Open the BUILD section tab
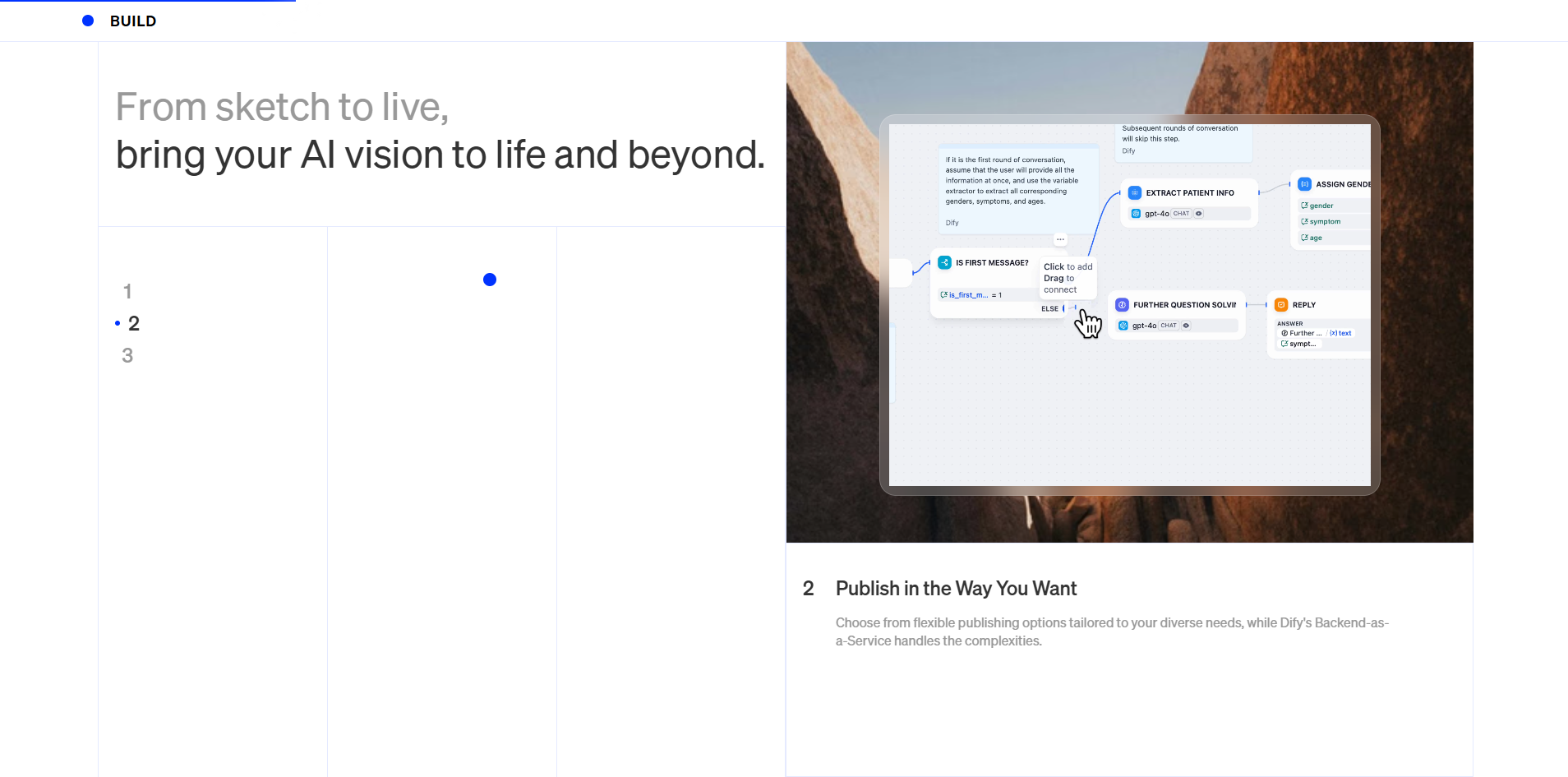 pyautogui.click(x=132, y=21)
